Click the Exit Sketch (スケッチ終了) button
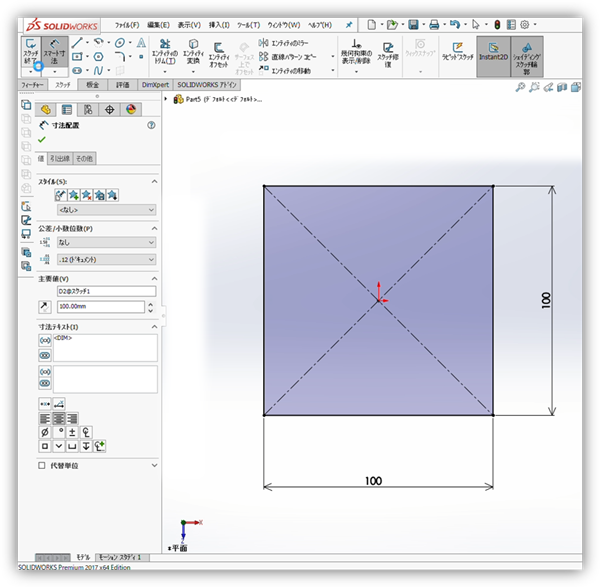The image size is (600, 587). coord(31,51)
